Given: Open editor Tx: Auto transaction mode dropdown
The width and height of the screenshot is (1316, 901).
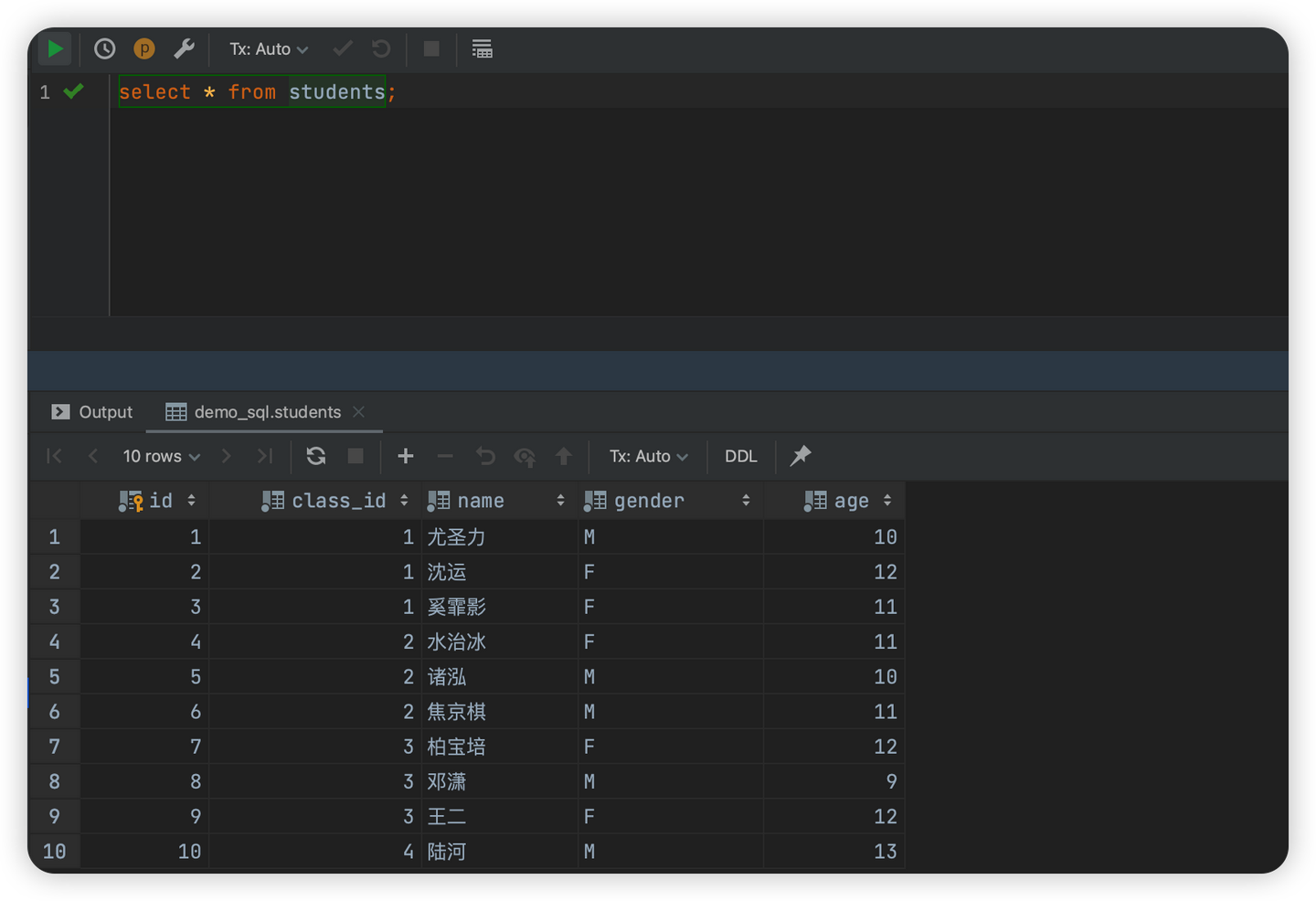Looking at the screenshot, I should [x=269, y=49].
